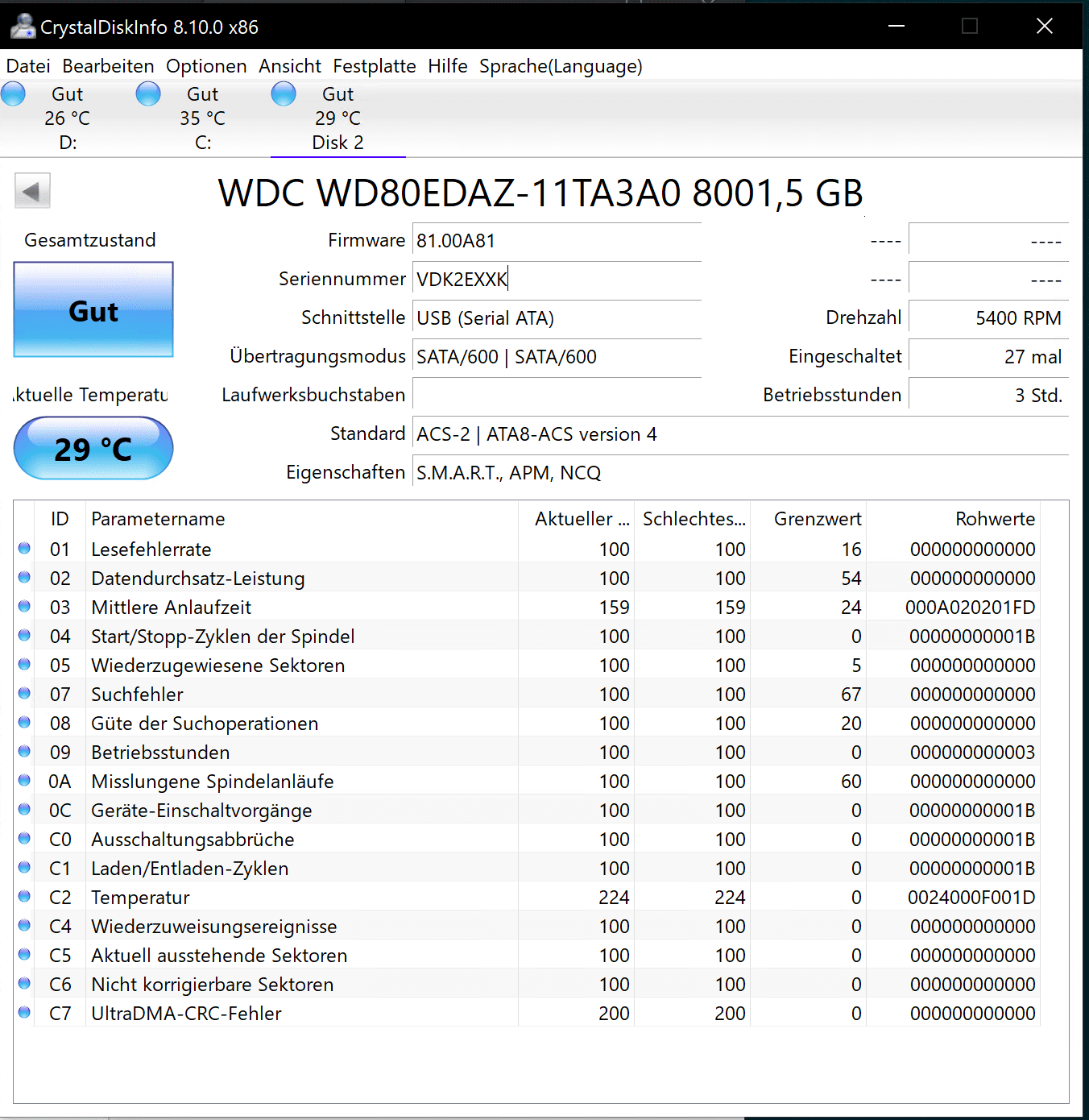1089x1120 pixels.
Task: Click the blue health orb for Disk 2
Action: click(x=284, y=94)
